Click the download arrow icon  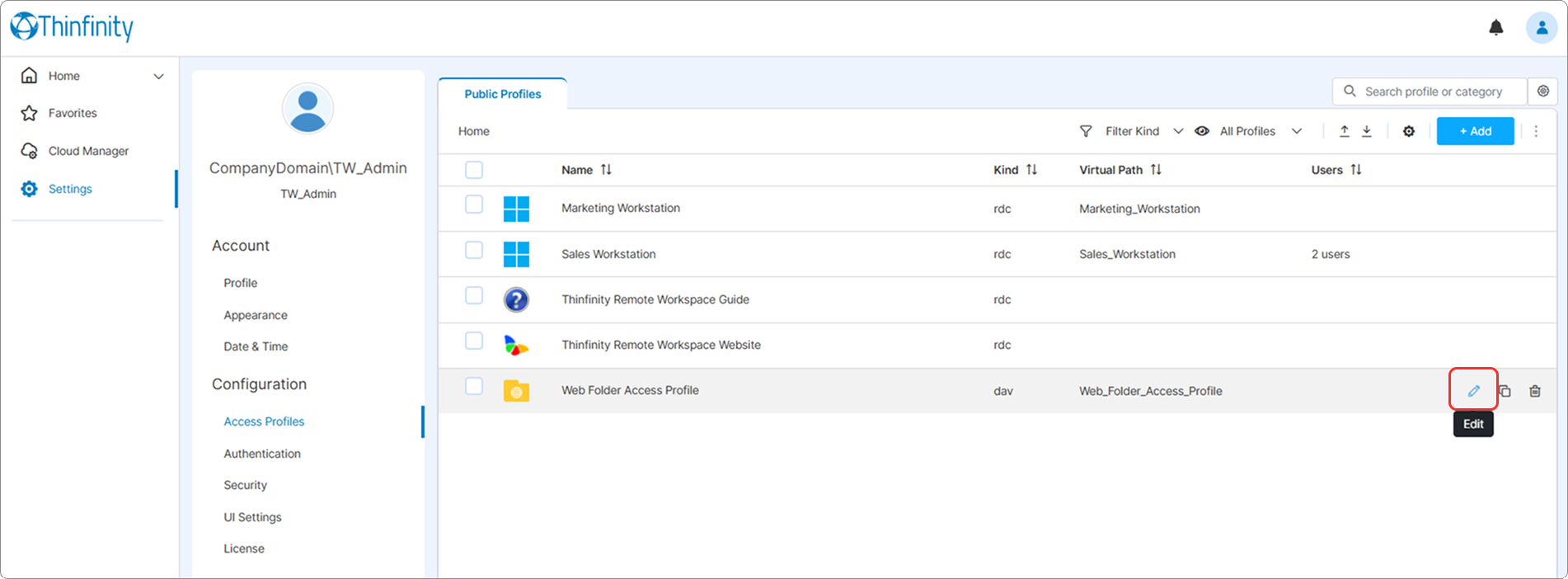tap(1367, 131)
